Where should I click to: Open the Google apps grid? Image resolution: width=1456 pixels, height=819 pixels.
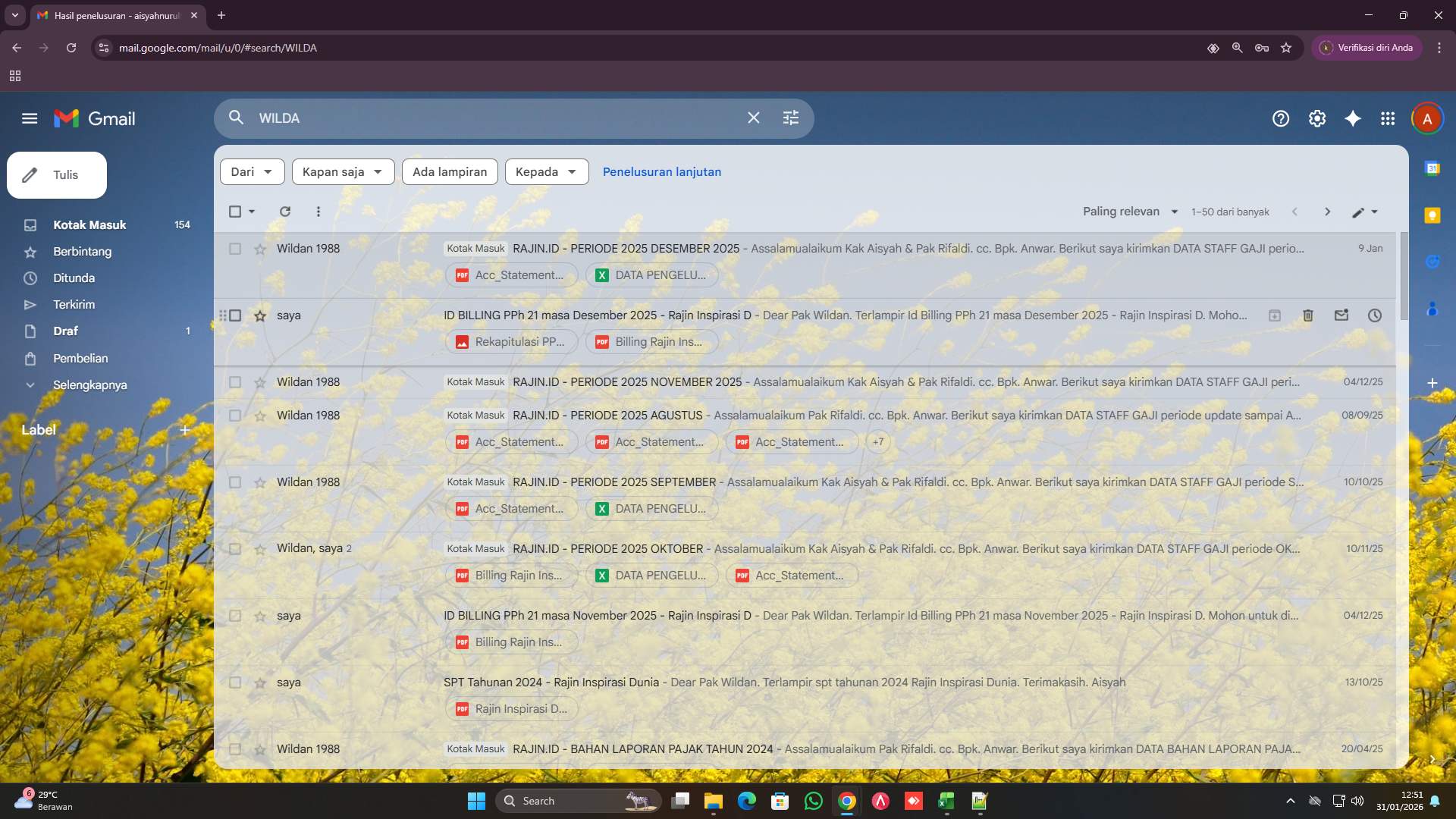click(x=1387, y=118)
